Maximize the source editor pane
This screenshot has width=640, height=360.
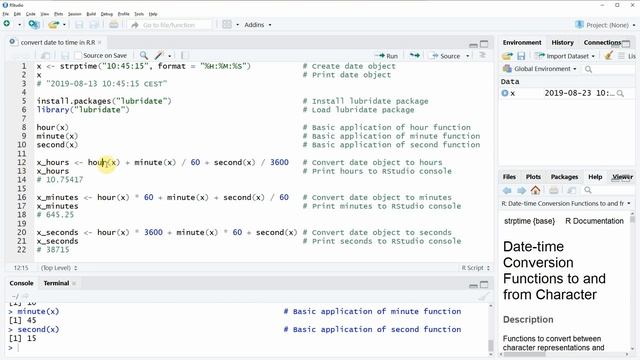(484, 44)
